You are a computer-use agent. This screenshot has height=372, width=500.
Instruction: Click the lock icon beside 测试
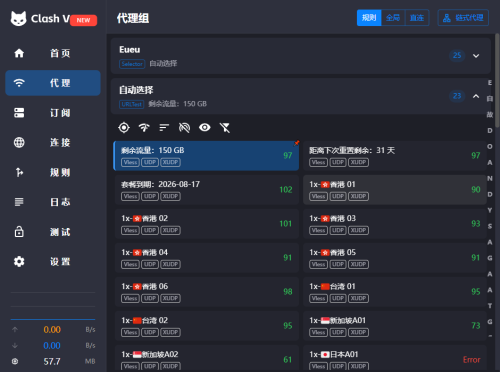point(19,232)
